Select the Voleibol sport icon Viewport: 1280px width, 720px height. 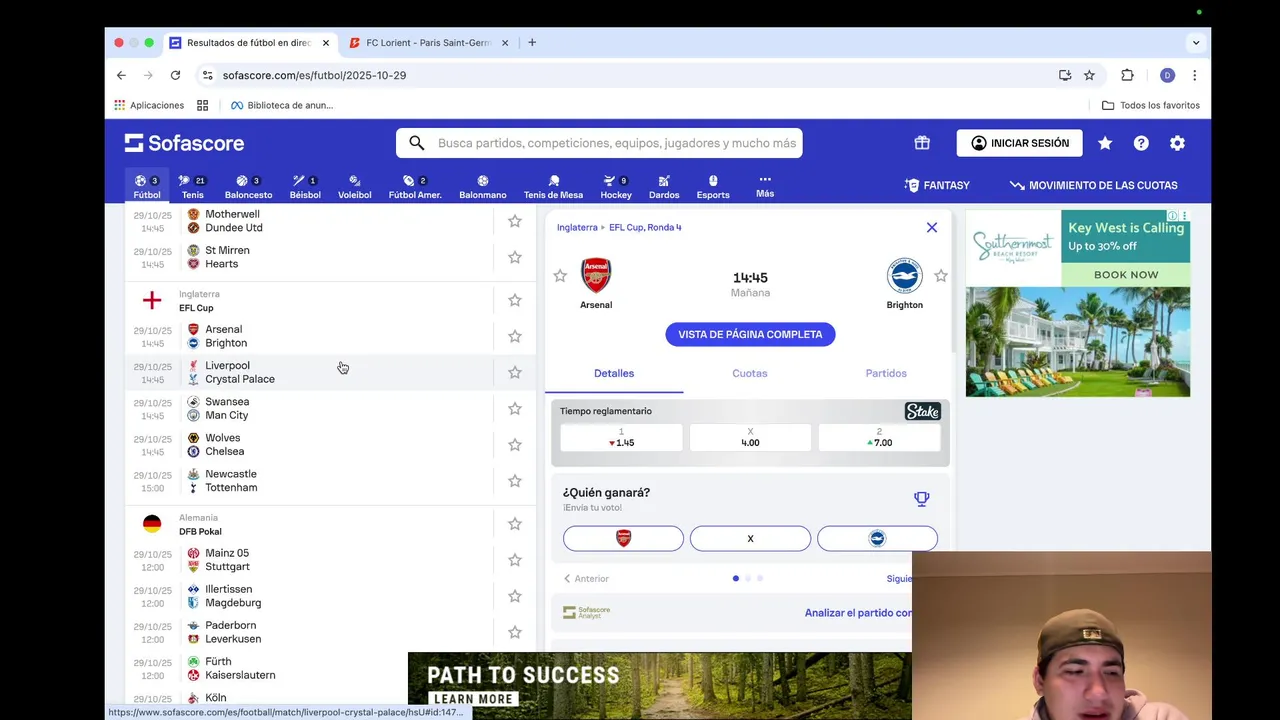(355, 187)
